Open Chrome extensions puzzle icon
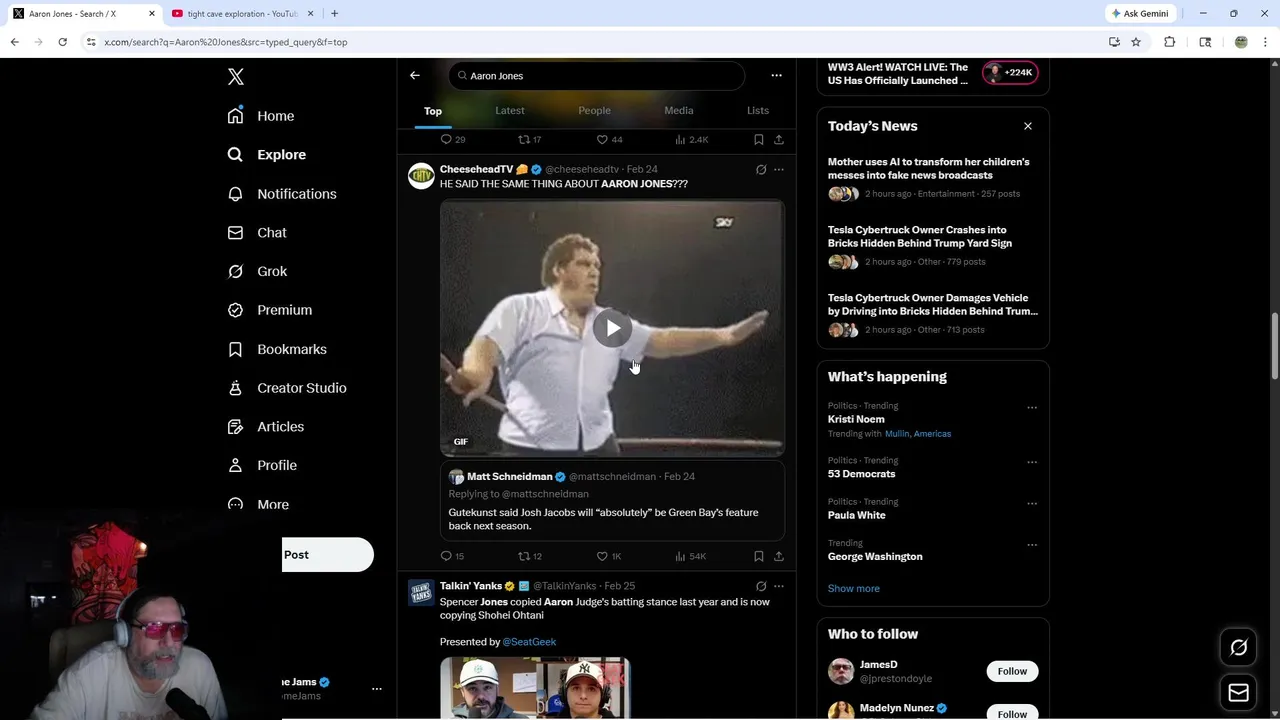This screenshot has width=1280, height=720. point(1169,42)
